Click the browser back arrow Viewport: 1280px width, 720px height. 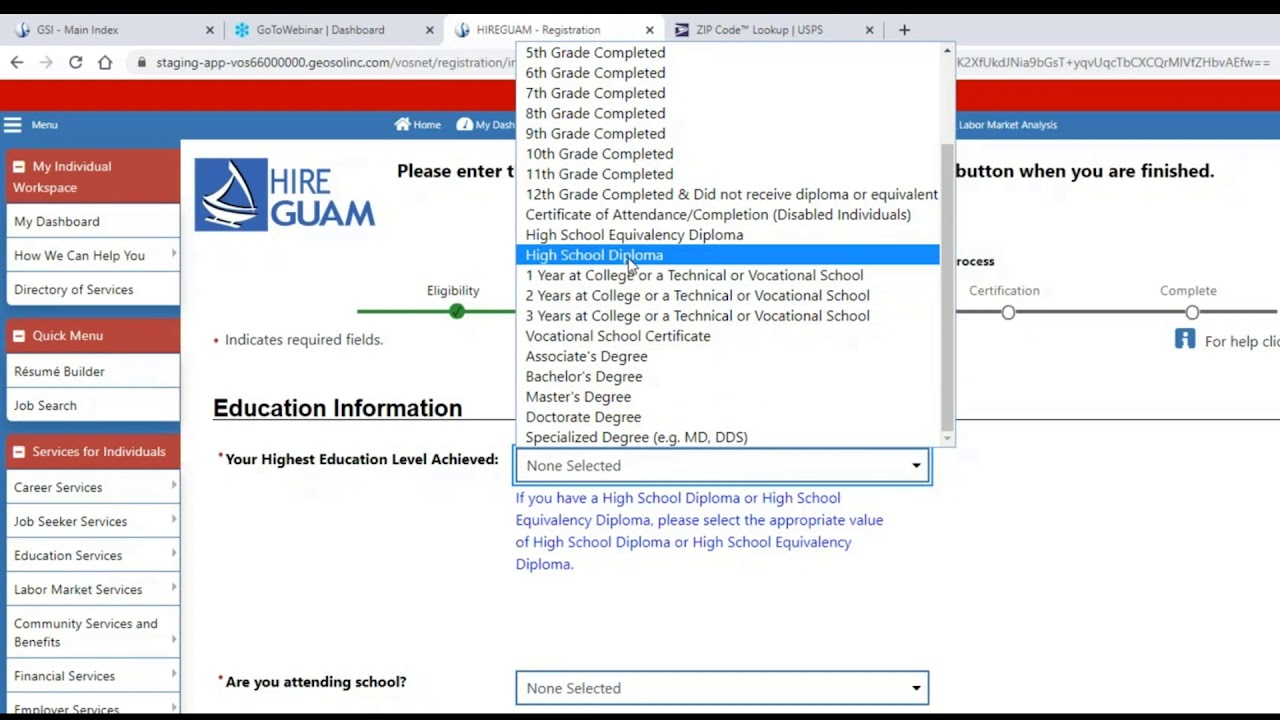tap(17, 62)
